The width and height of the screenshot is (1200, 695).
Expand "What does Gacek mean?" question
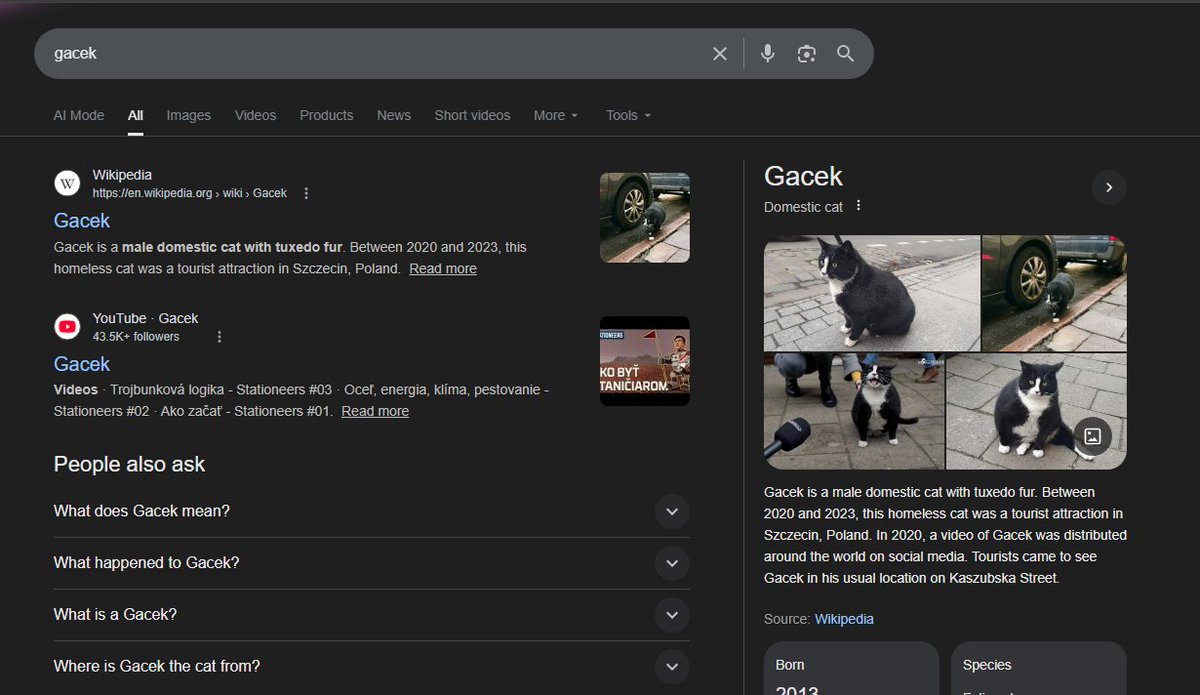[x=371, y=511]
